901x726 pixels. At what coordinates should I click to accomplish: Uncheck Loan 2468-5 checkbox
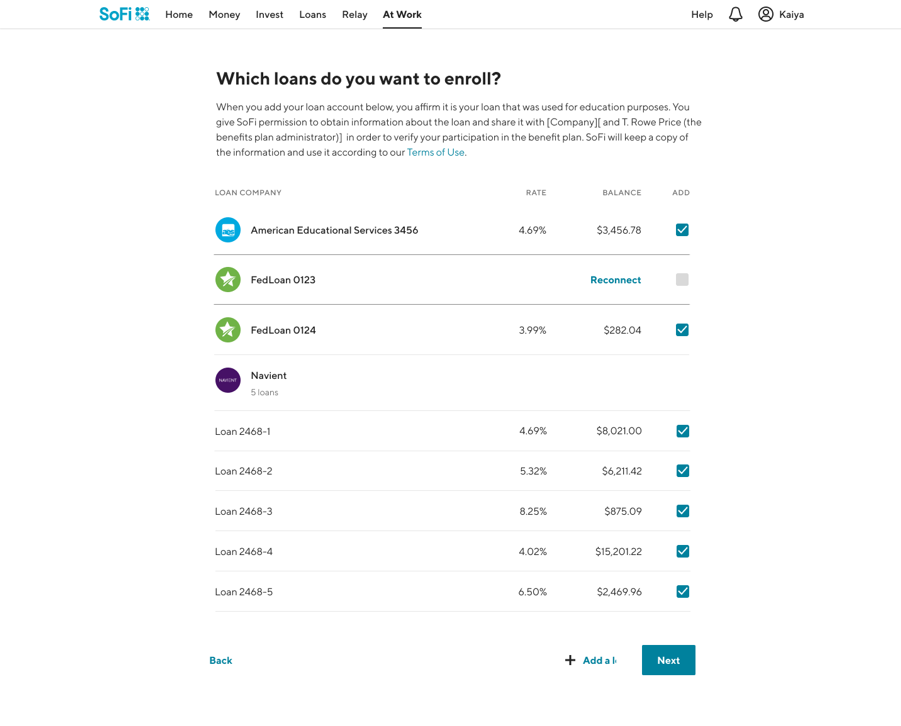tap(682, 592)
